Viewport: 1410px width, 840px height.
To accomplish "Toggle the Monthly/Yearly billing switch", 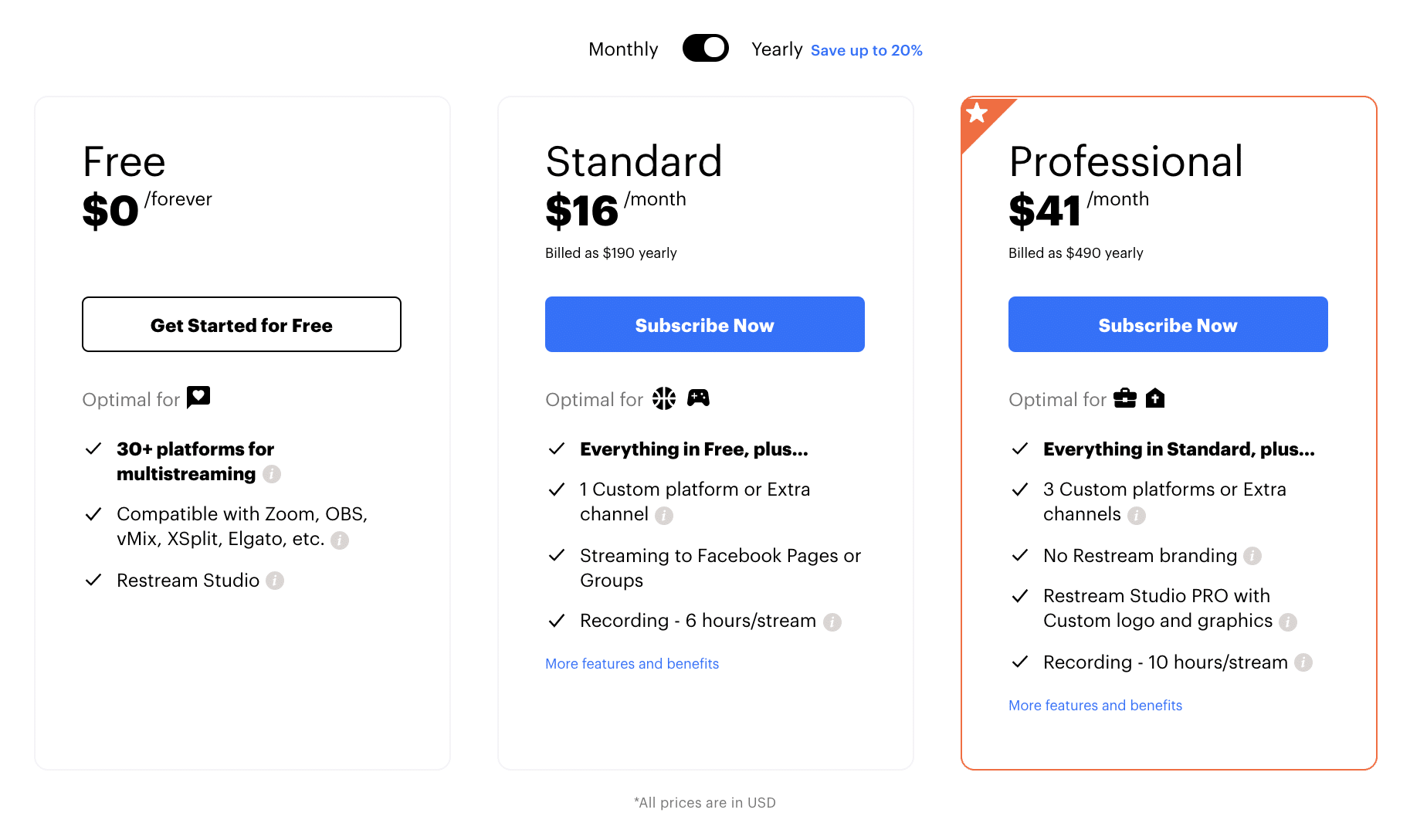I will [705, 48].
